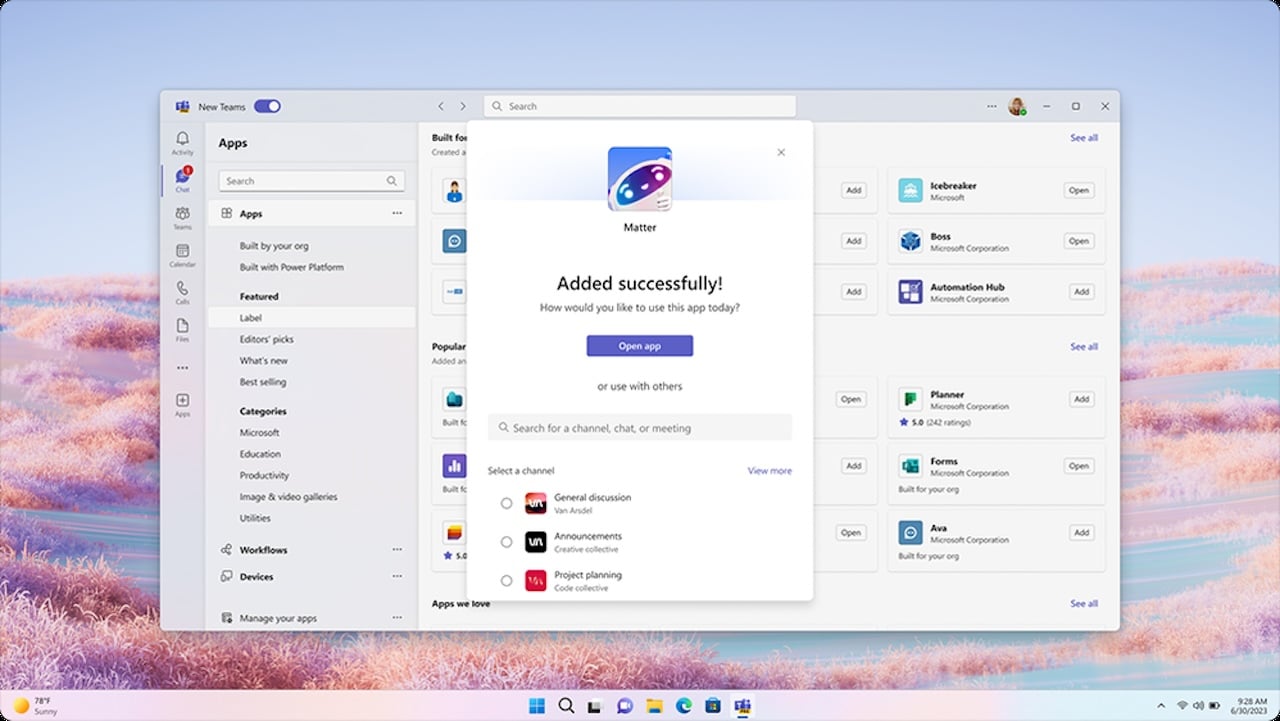
Task: Click the channel, chat, or meeting search field
Action: click(639, 427)
